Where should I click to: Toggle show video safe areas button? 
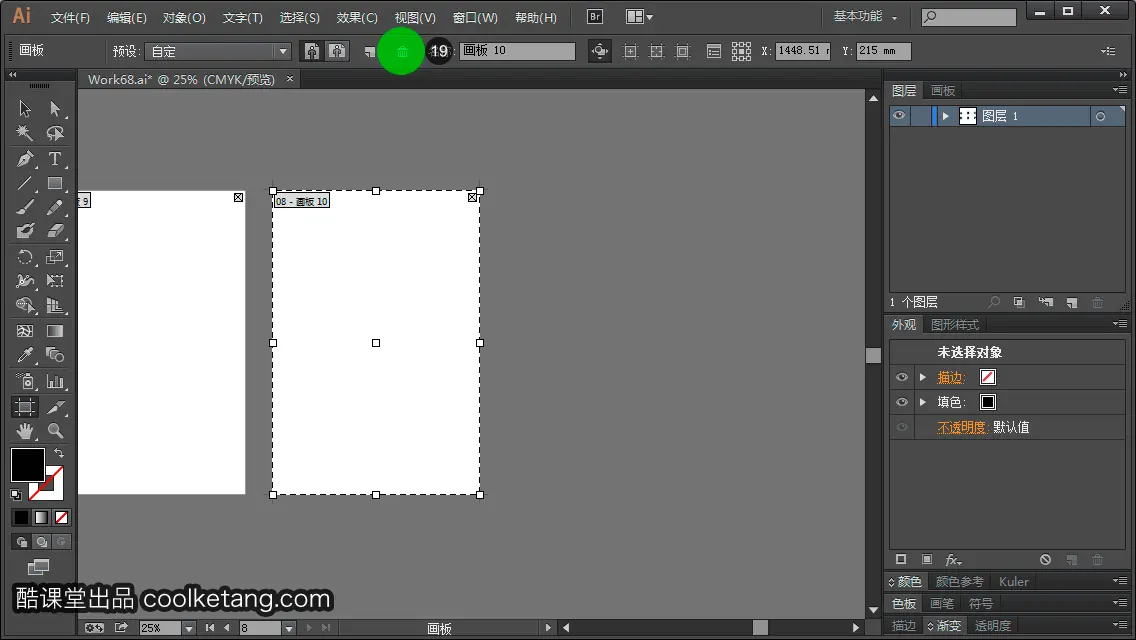682,51
